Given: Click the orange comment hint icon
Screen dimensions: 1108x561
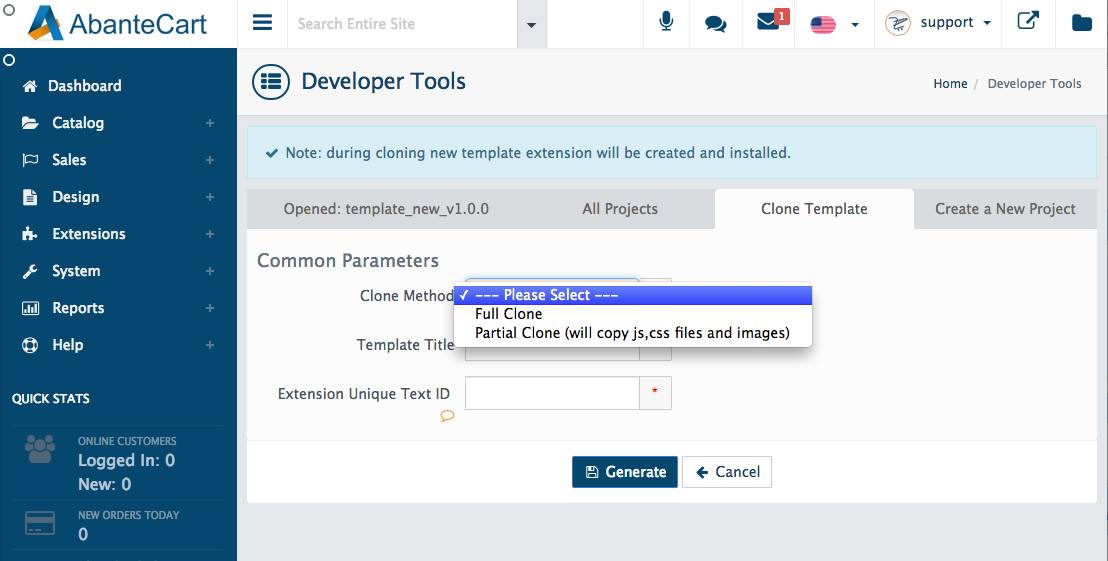Looking at the screenshot, I should coord(447,415).
